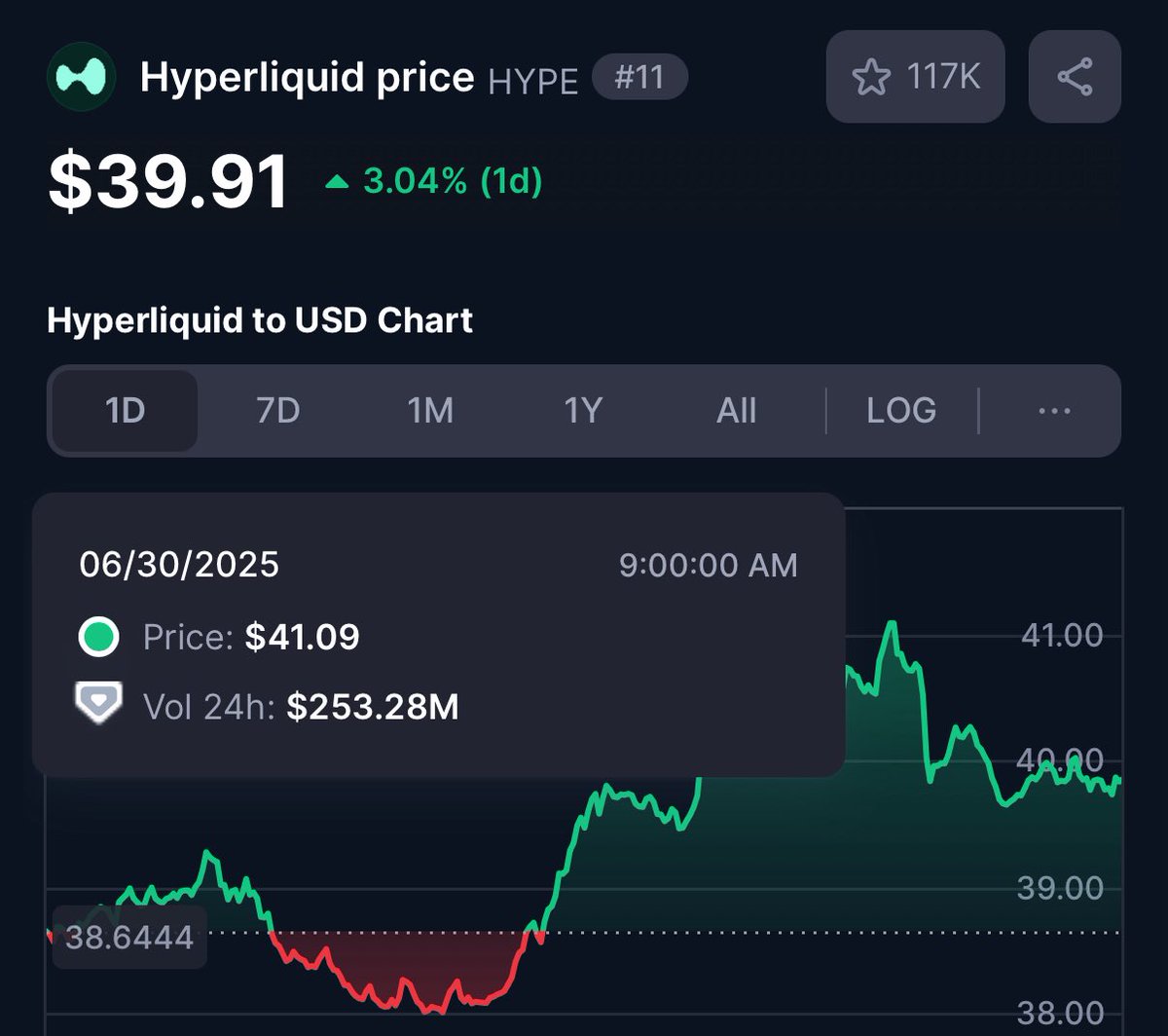
Task: Tap the HYPE ticker symbol
Action: [x=532, y=82]
